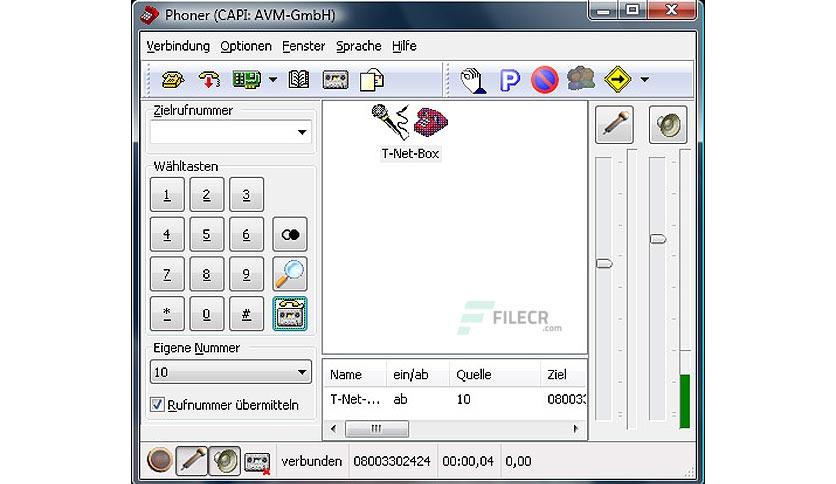Click the Name column header

click(355, 375)
